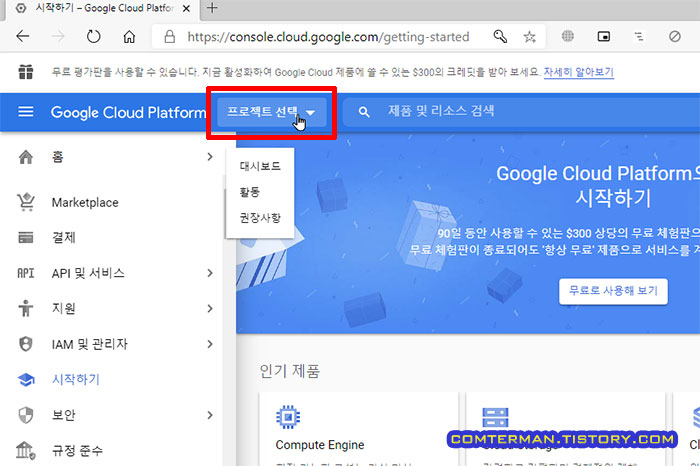Screen dimensions: 700x466
Task: Close the Google Cloud Platform tab
Action: pyautogui.click(x=186, y=8)
